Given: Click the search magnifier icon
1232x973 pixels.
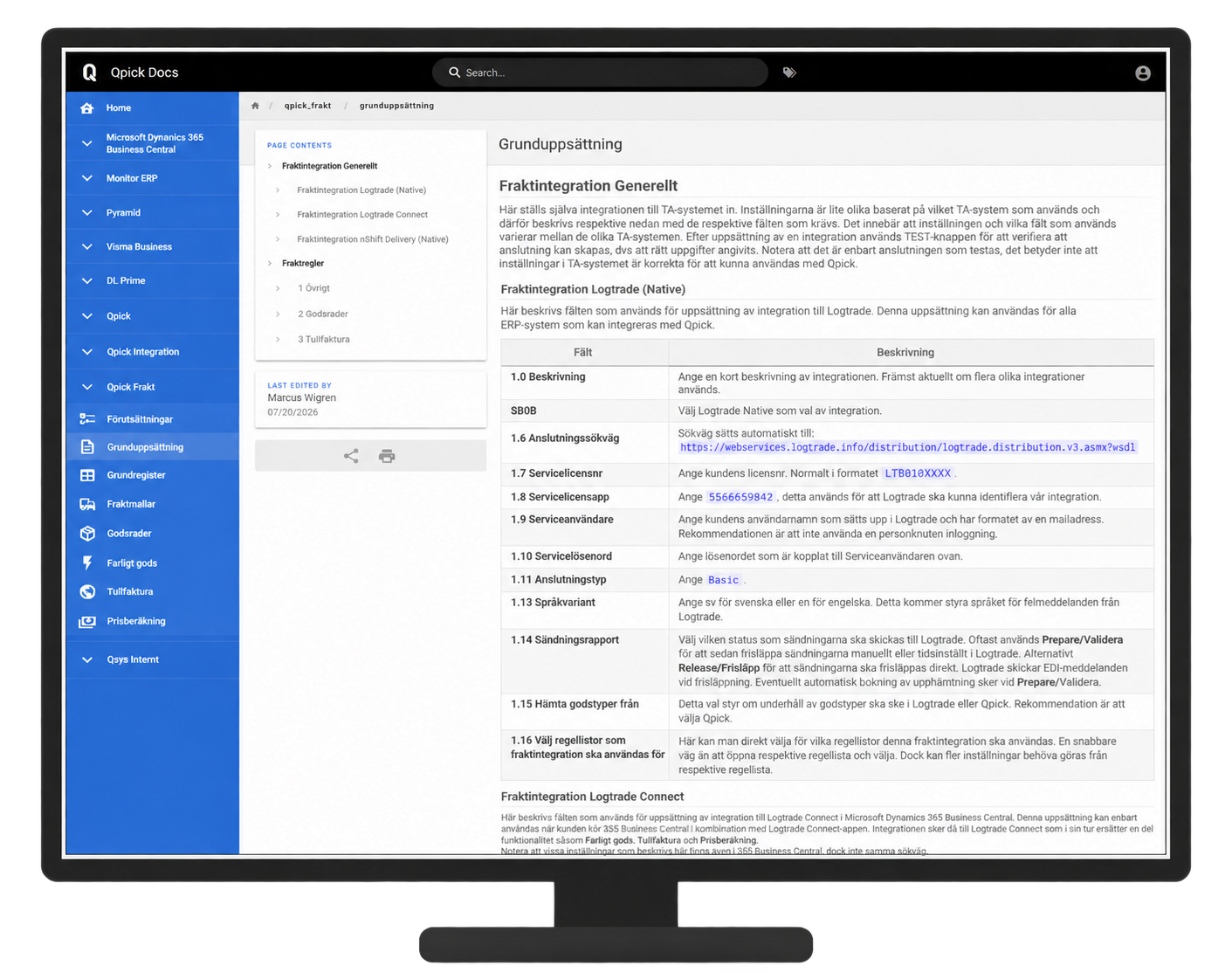Looking at the screenshot, I should pos(454,72).
